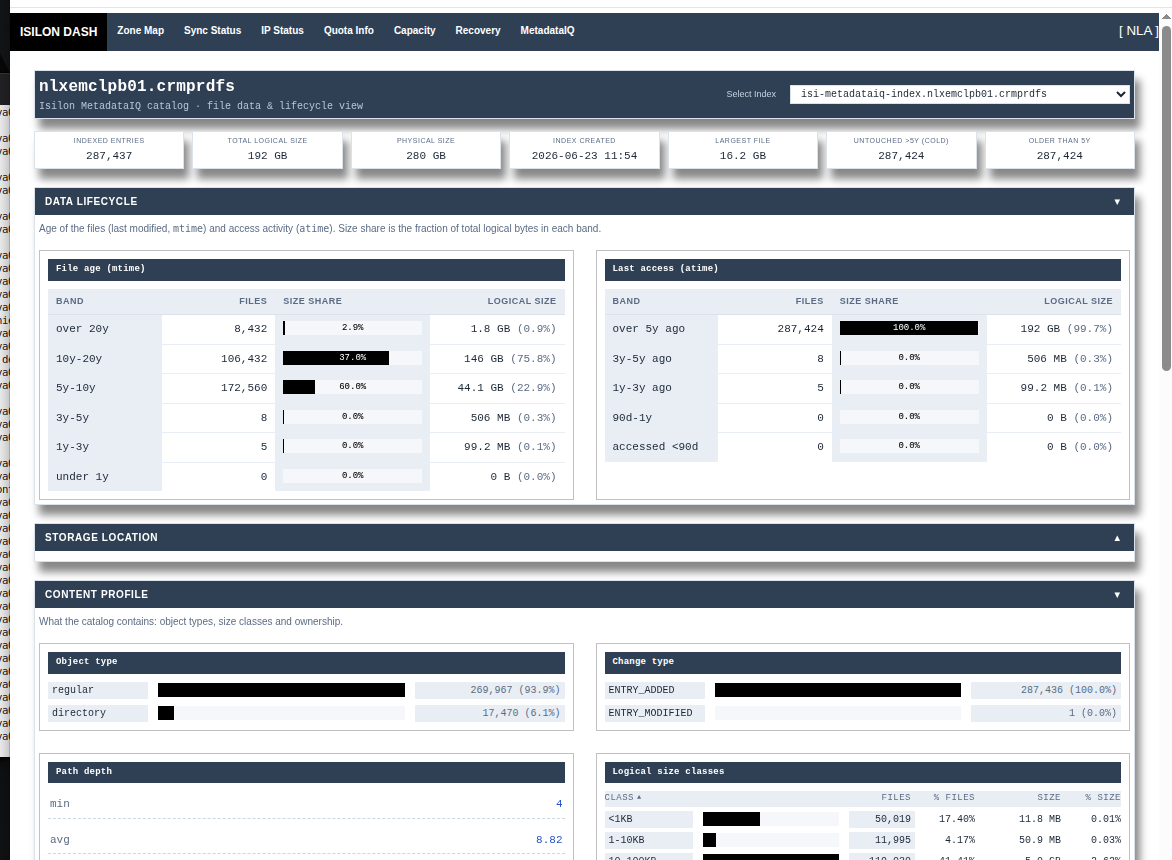Click atime logical size '192 GB (99.7%)'
The height and width of the screenshot is (860, 1172).
click(1067, 329)
